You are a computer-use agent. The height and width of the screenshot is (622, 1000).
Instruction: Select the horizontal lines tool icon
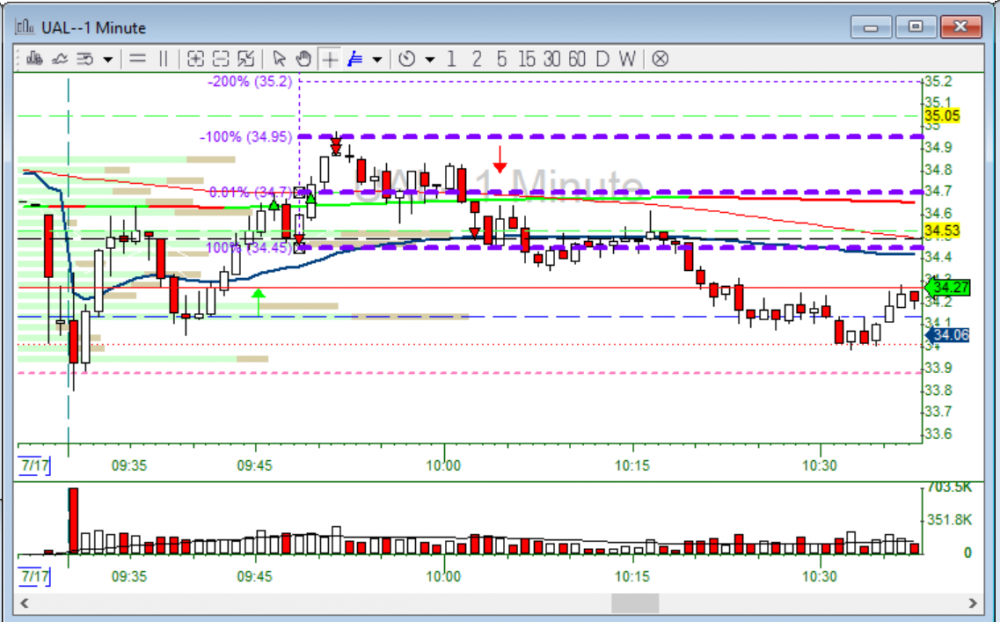point(138,59)
